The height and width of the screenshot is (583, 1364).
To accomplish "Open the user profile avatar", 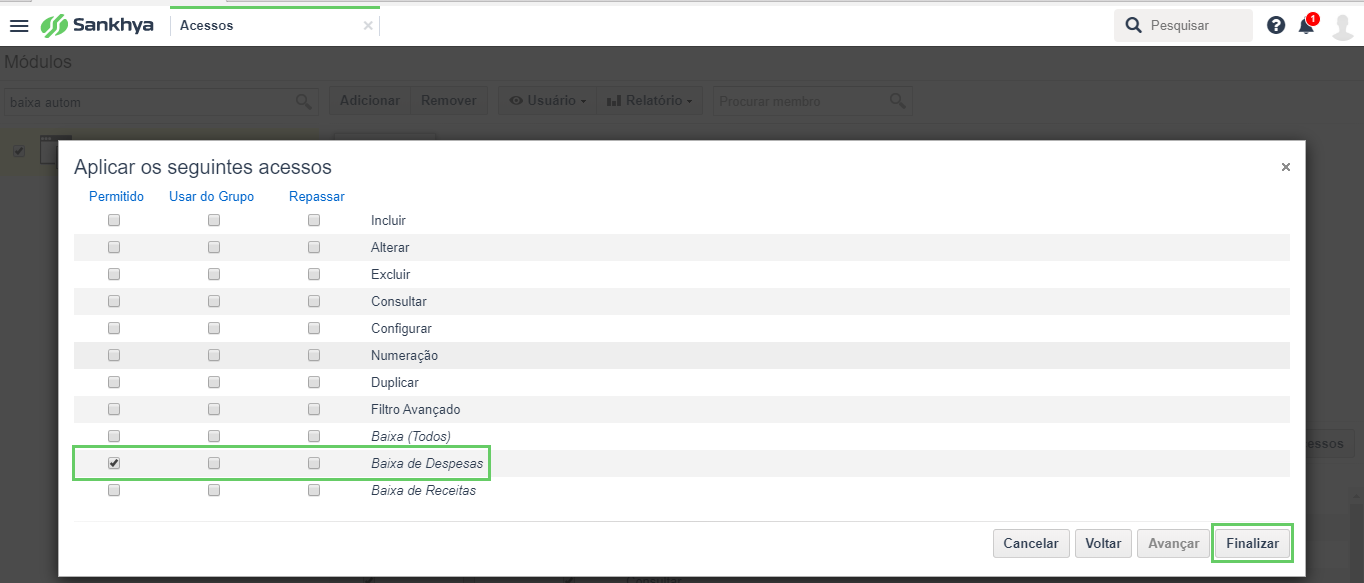I will 1343,26.
